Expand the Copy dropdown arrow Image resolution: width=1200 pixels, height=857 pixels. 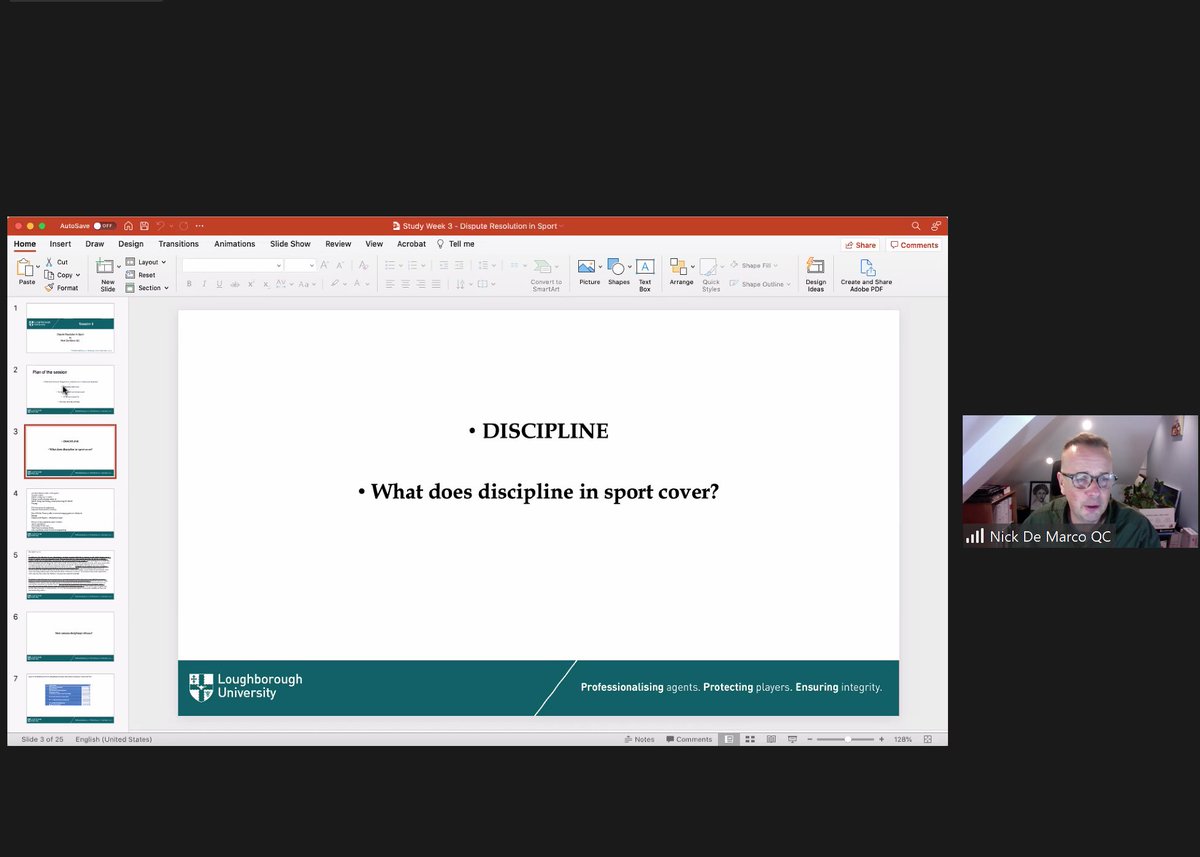78,275
